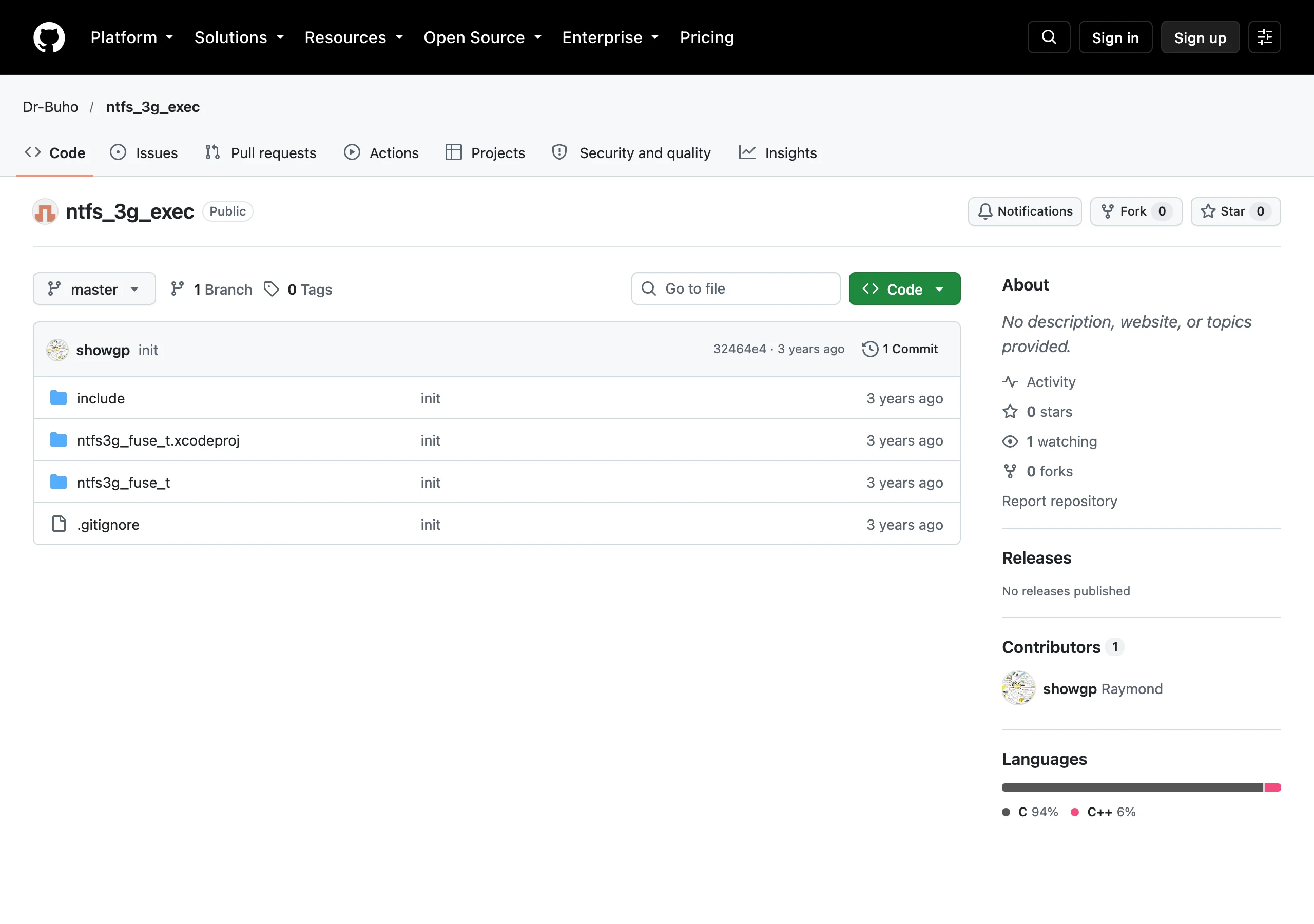Viewport: 1314px width, 924px height.
Task: Open the Projects tab
Action: 486,153
